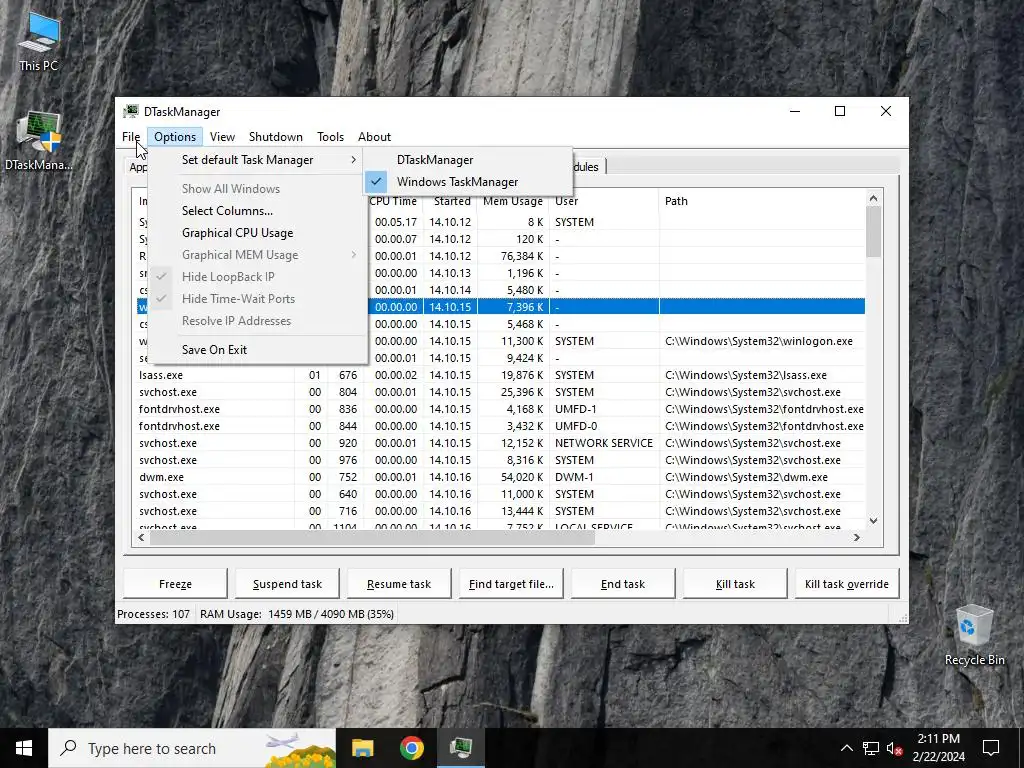This screenshot has width=1024, height=768.
Task: Open the notification center icon
Action: click(x=991, y=748)
